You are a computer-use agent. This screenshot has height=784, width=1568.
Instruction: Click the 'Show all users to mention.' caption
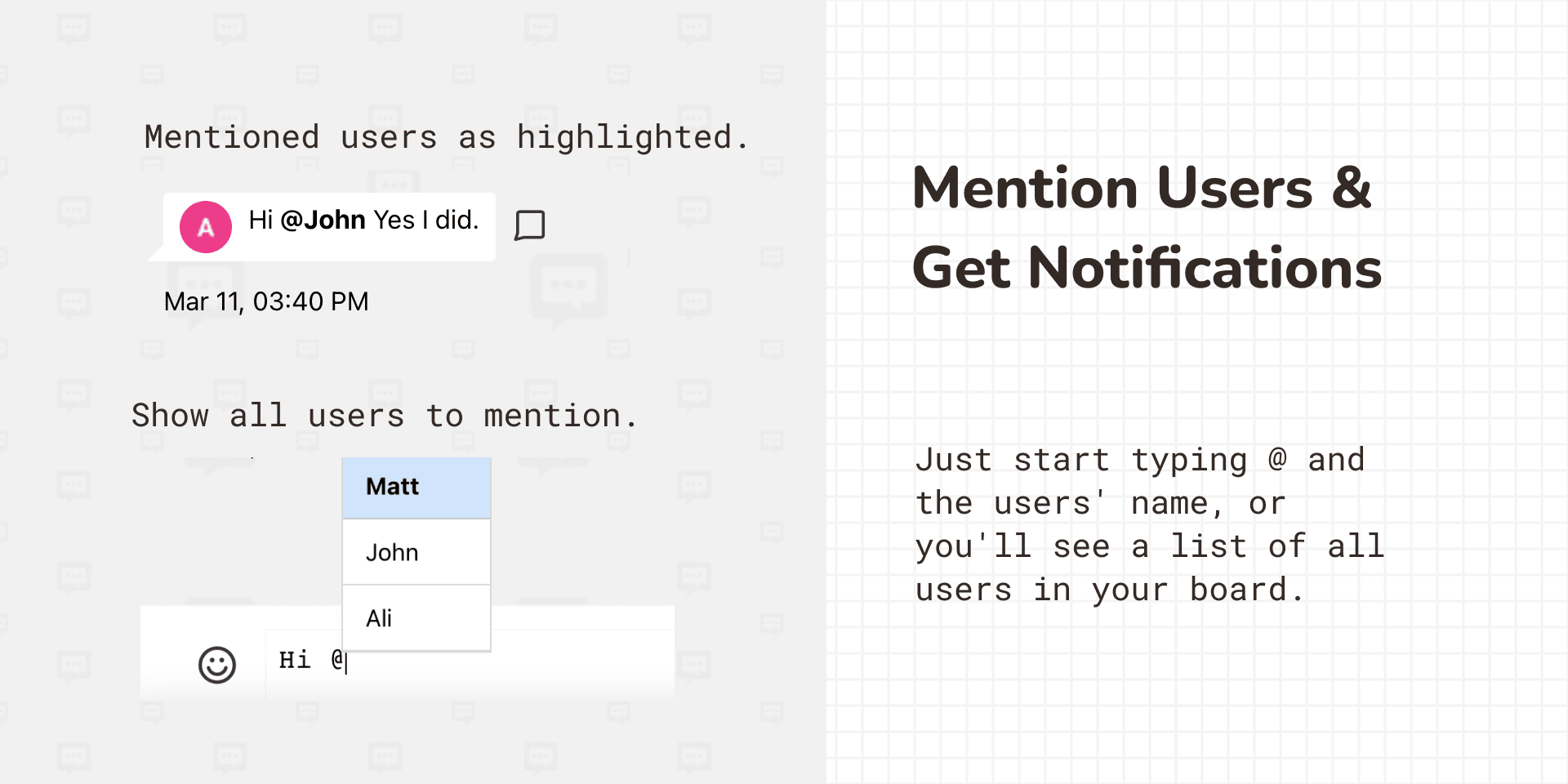385,416
